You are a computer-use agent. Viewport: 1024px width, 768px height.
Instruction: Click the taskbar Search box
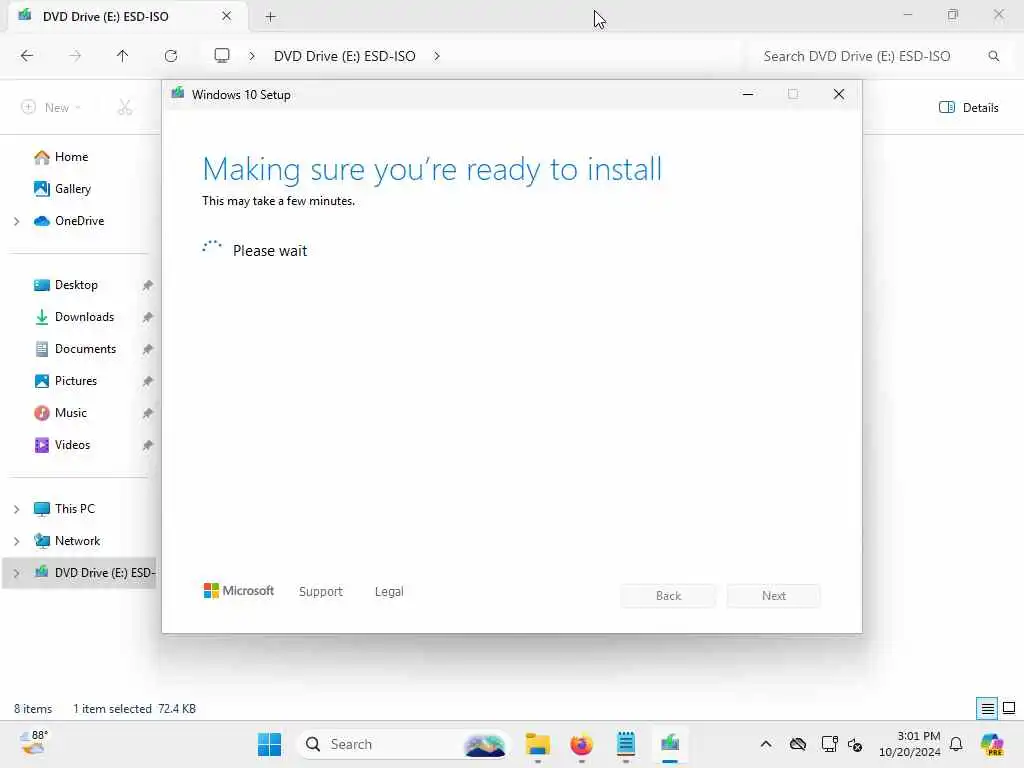[x=404, y=744]
